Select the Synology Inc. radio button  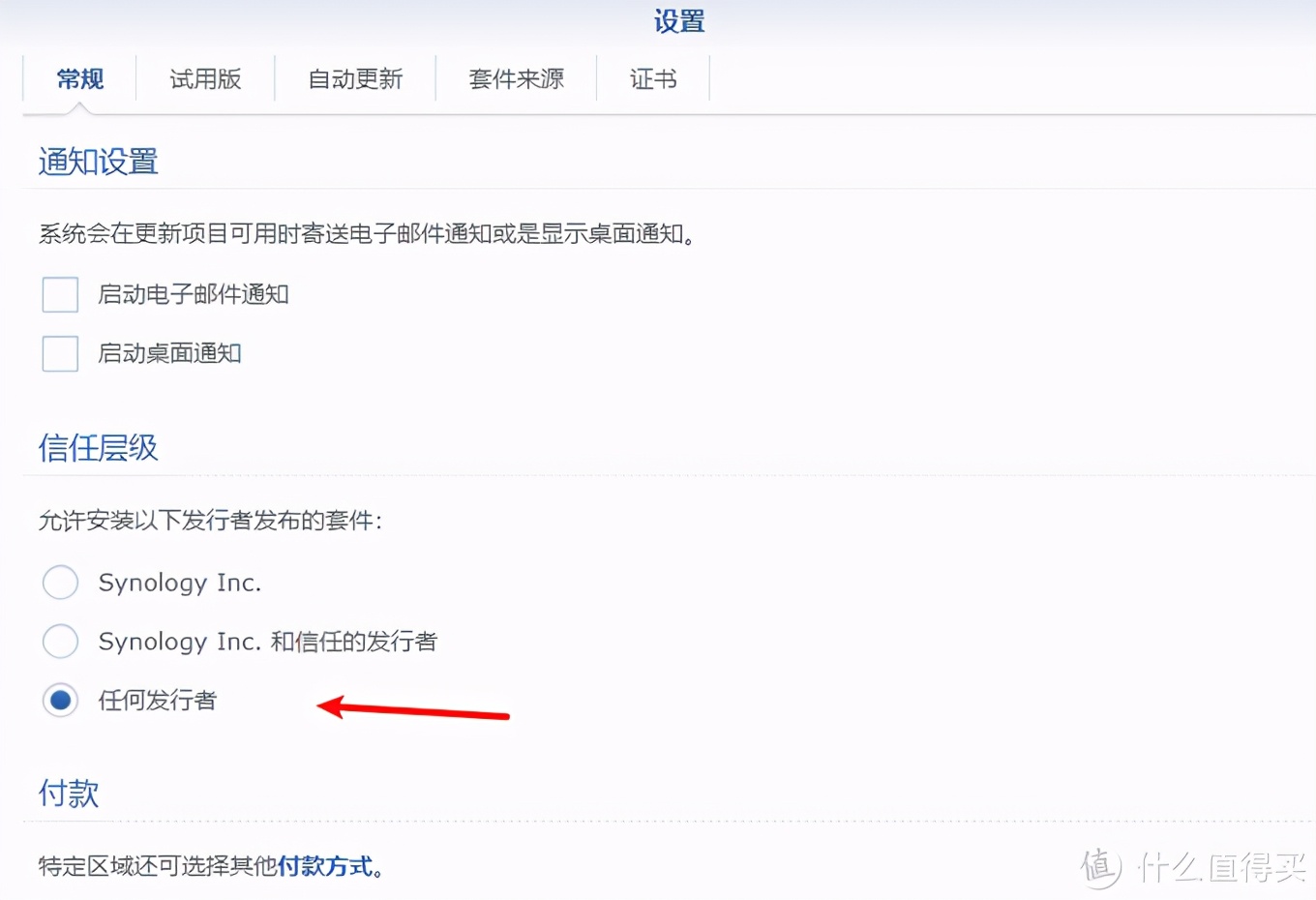coord(60,582)
